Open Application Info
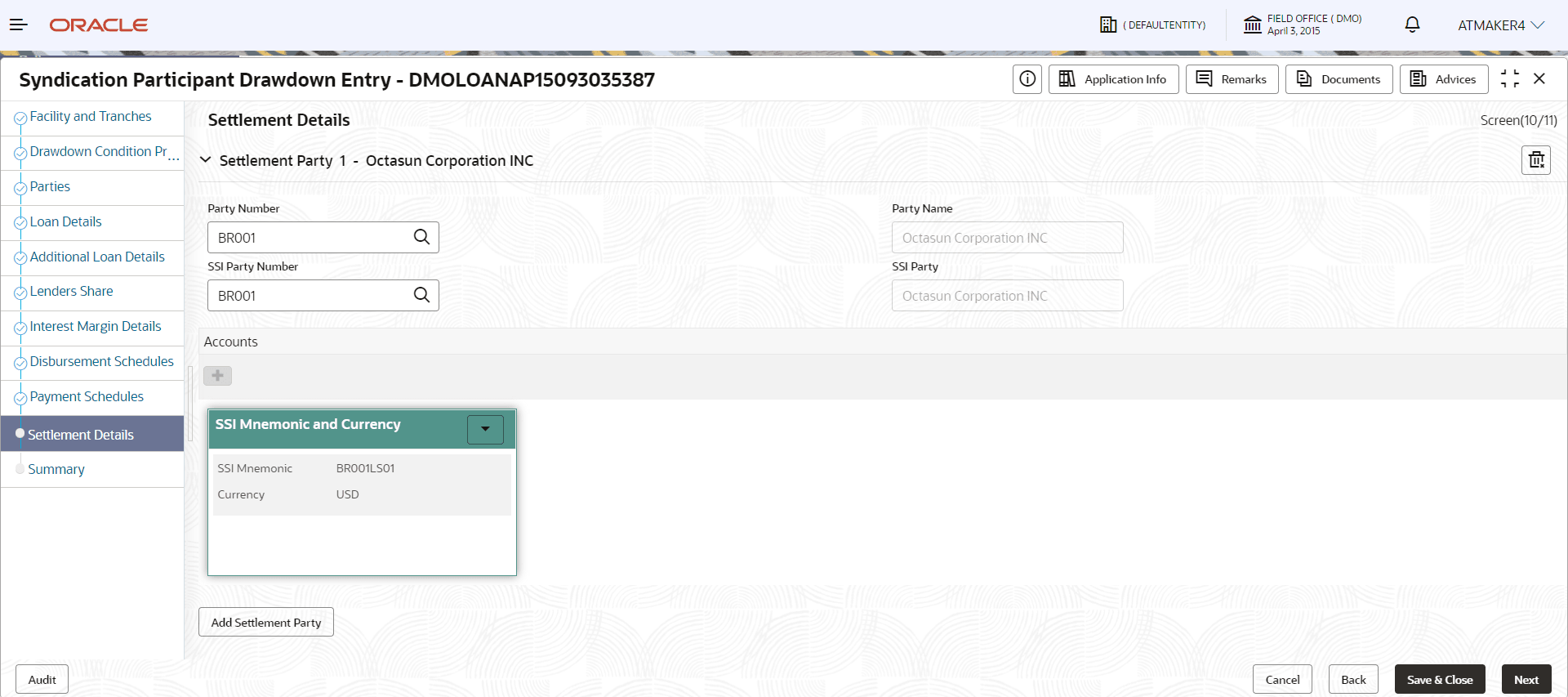 click(1114, 79)
